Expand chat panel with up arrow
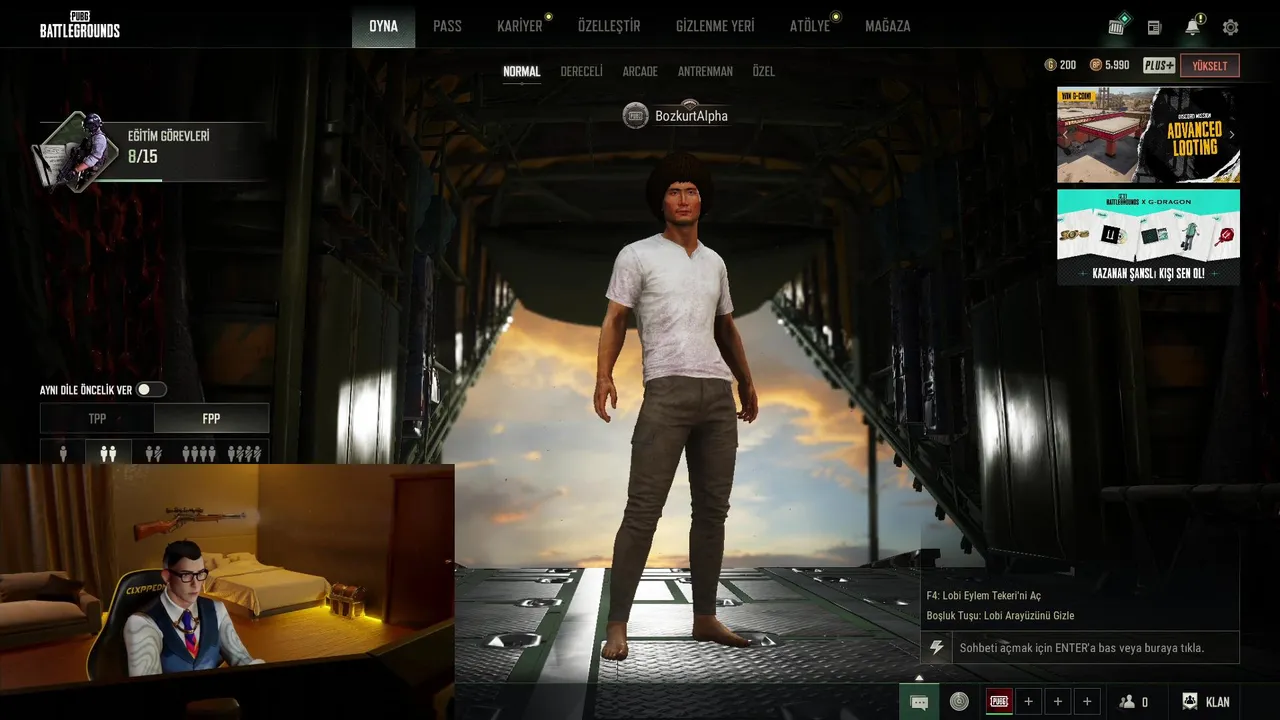The height and width of the screenshot is (720, 1280). point(919,677)
